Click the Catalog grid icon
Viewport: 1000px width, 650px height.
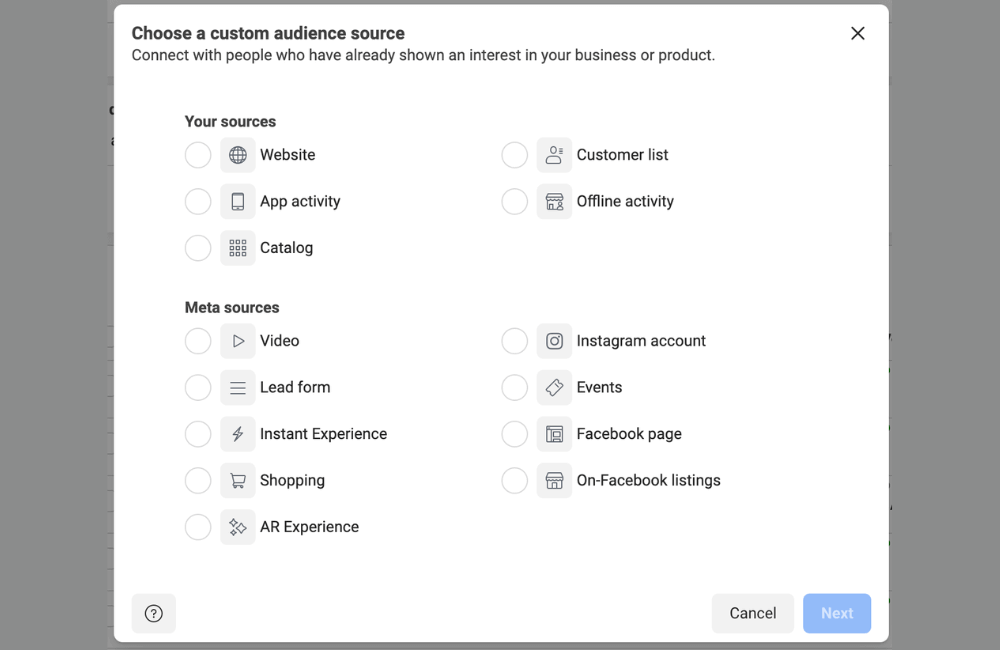237,248
